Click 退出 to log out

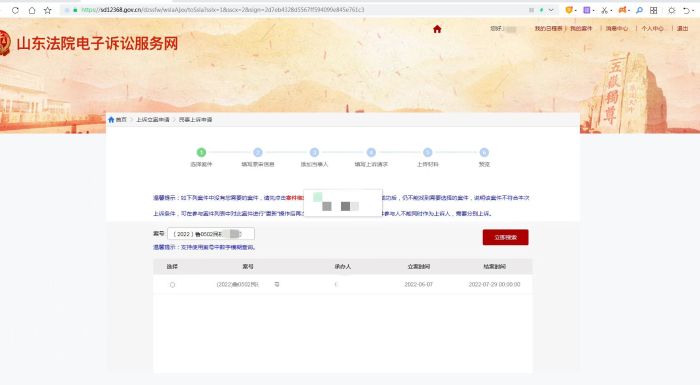click(x=682, y=29)
